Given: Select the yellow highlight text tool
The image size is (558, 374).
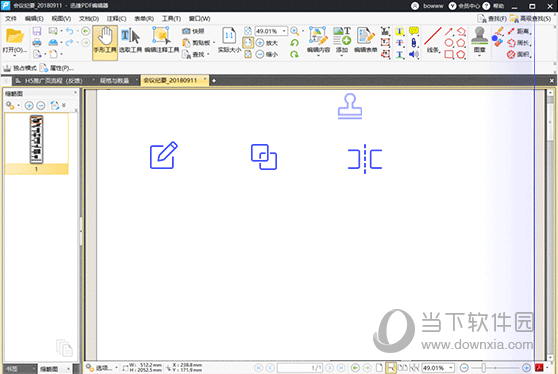Looking at the screenshot, I should (x=400, y=31).
